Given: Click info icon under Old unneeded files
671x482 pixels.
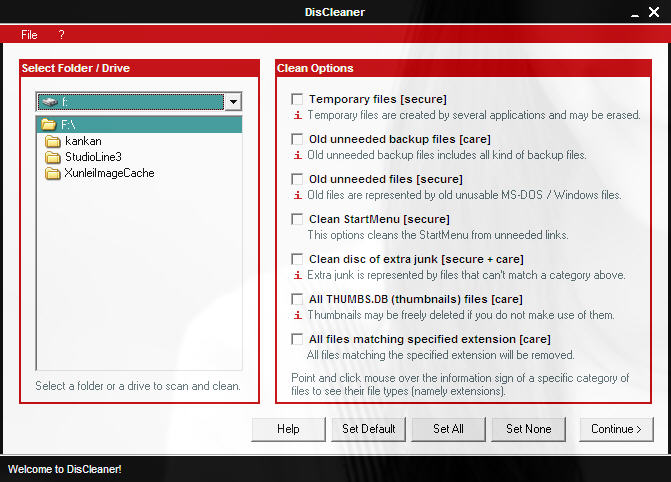Looking at the screenshot, I should tap(296, 195).
